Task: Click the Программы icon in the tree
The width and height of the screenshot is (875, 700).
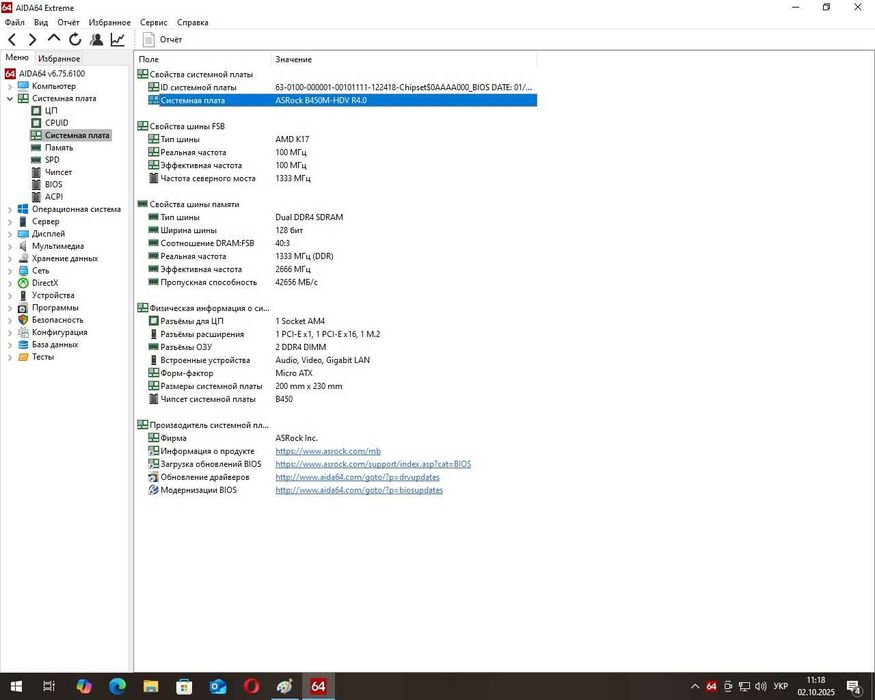Action: [x=23, y=308]
